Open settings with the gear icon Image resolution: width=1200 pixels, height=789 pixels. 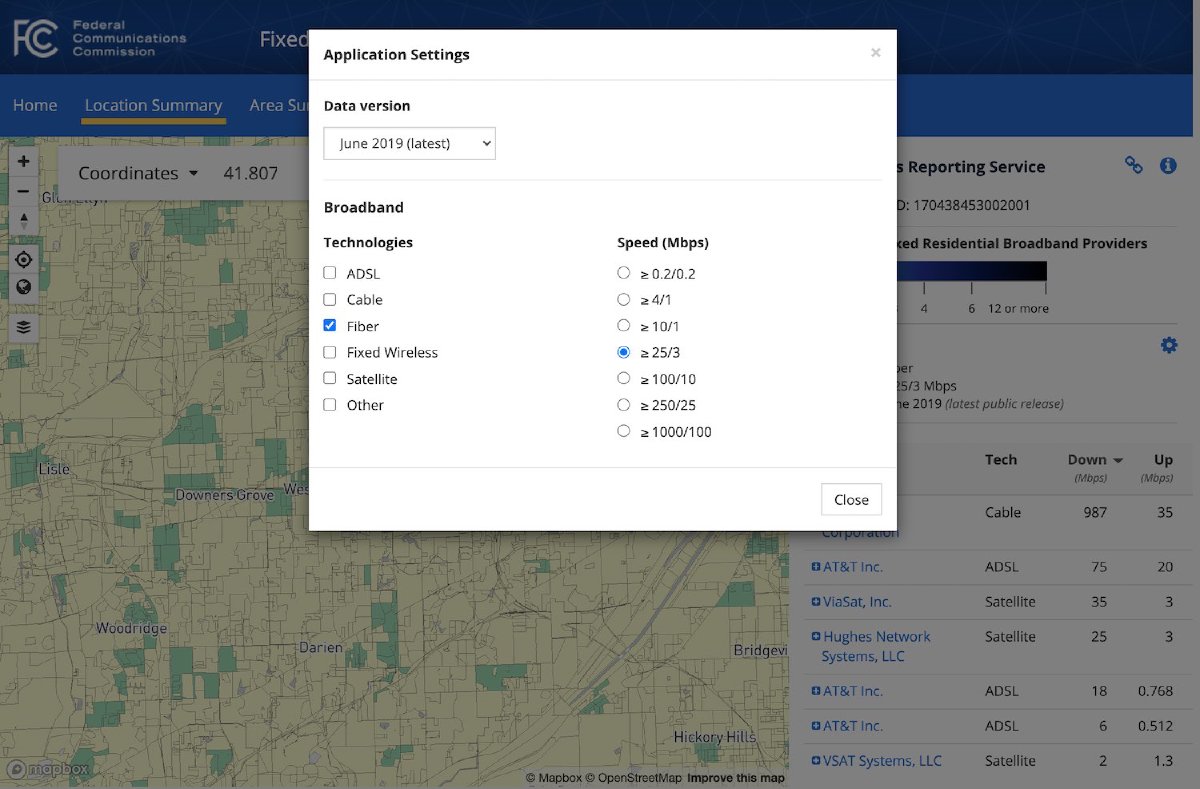1168,345
